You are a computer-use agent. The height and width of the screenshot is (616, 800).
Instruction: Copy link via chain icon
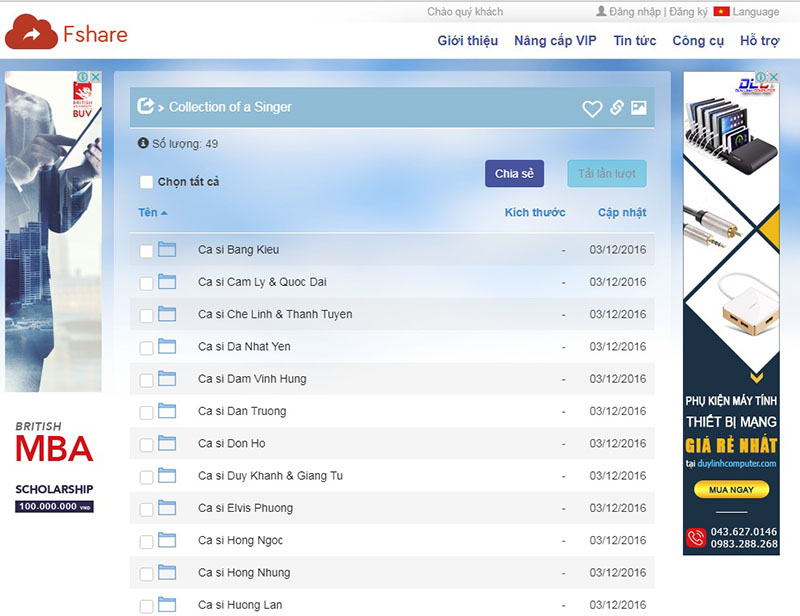(x=617, y=109)
